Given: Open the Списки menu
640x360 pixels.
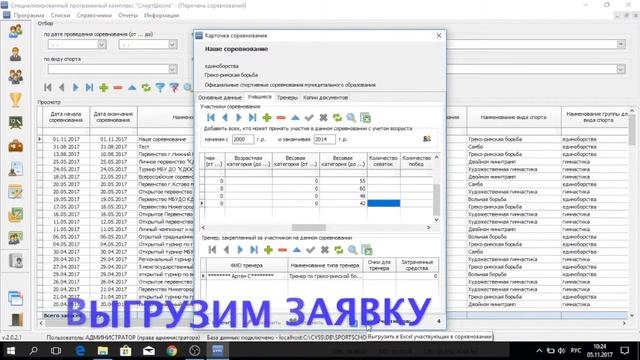Looking at the screenshot, I should (60, 15).
